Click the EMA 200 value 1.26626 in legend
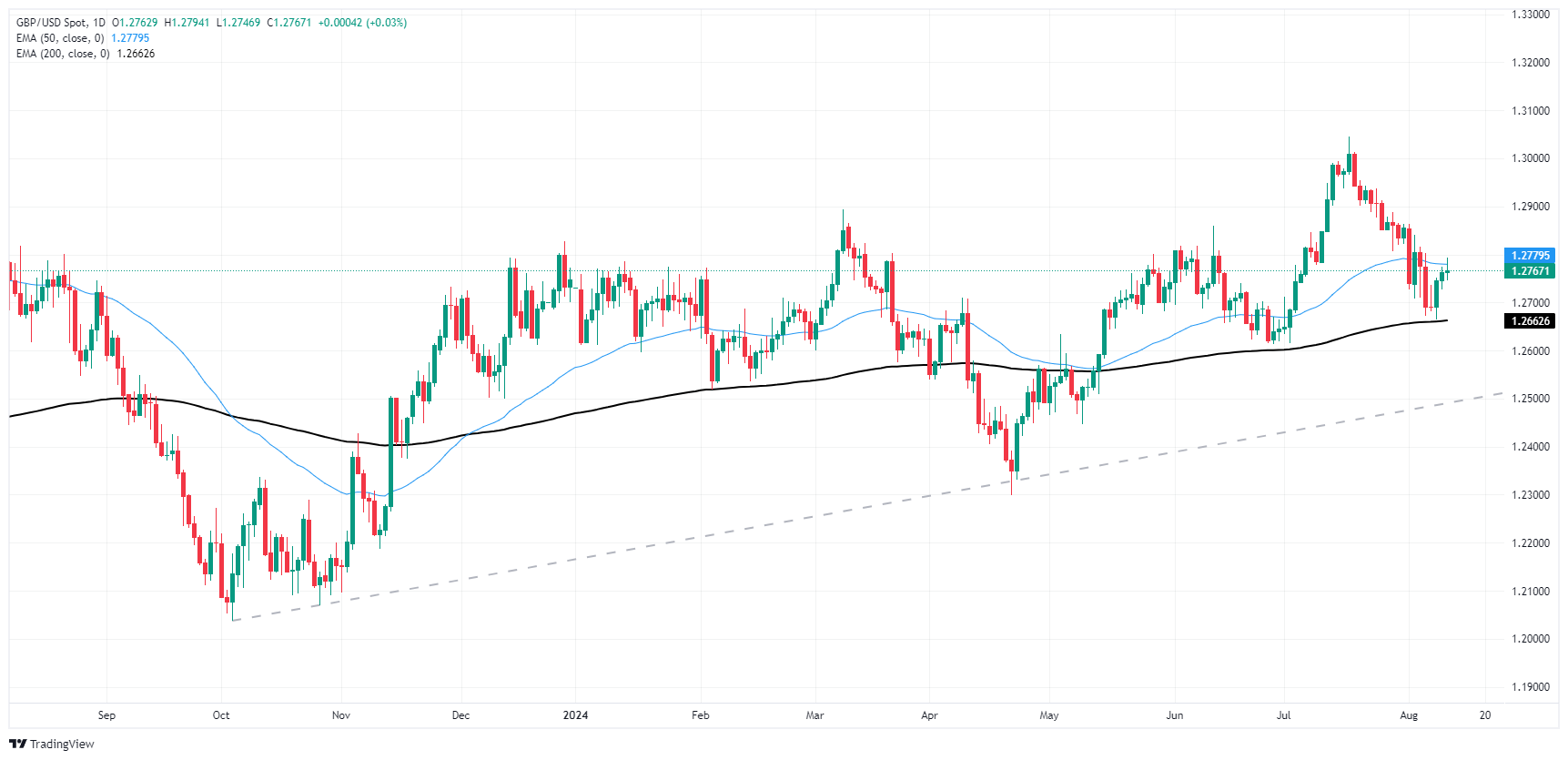Image resolution: width=1568 pixels, height=760 pixels. [136, 54]
